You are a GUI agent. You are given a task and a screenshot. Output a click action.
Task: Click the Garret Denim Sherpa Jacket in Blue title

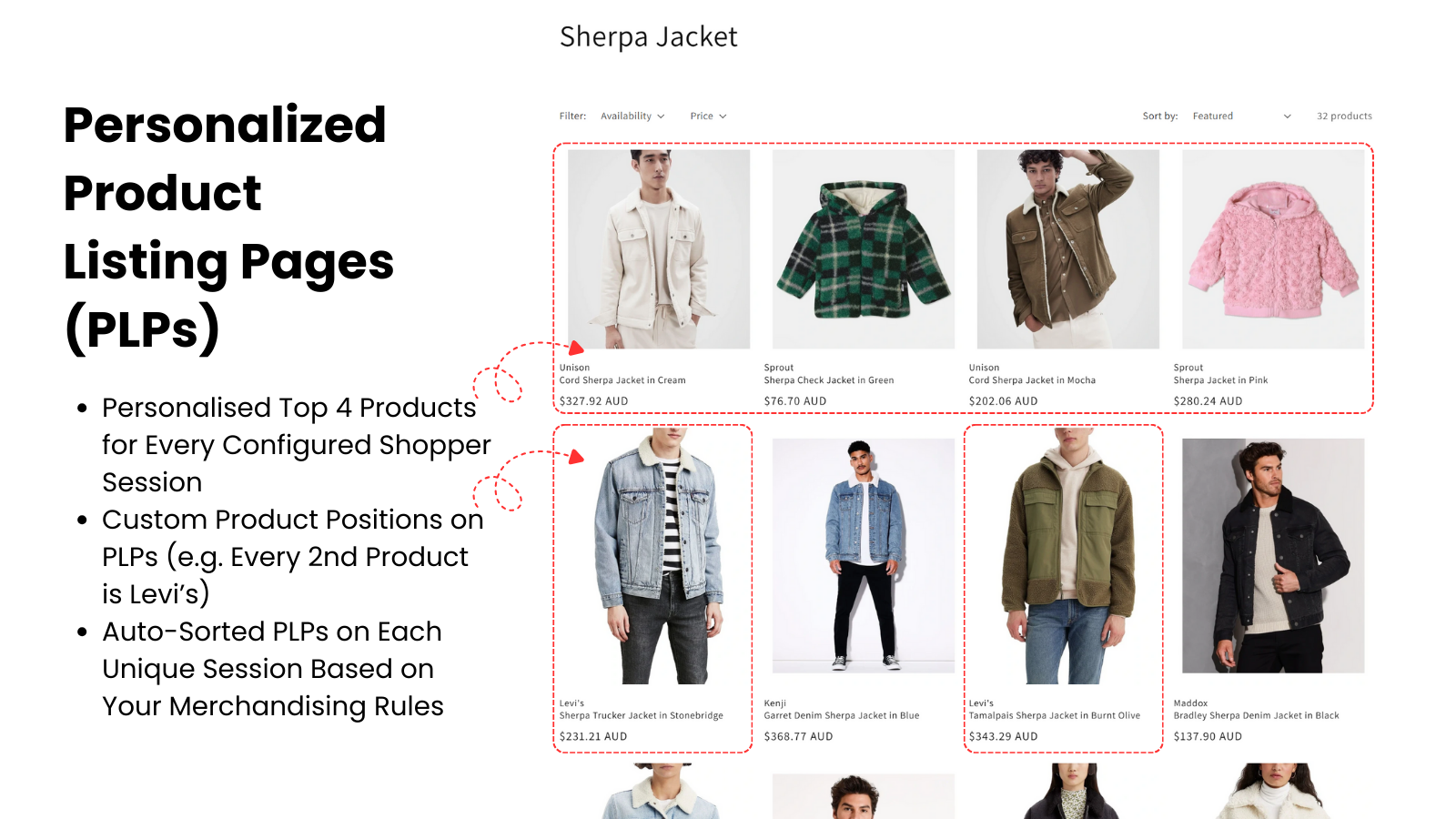click(842, 716)
